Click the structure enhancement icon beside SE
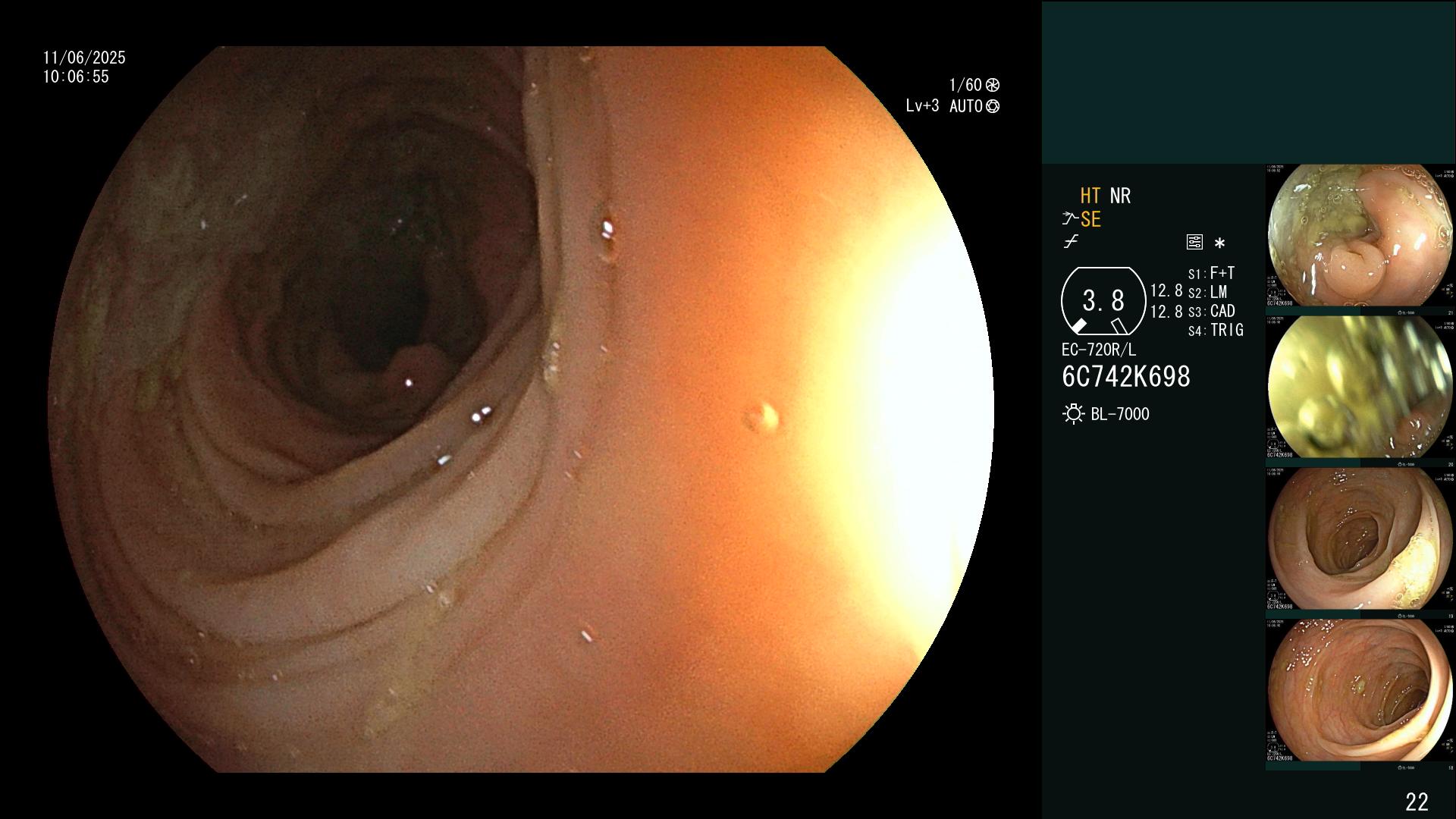This screenshot has width=1456, height=819. pos(1069,219)
